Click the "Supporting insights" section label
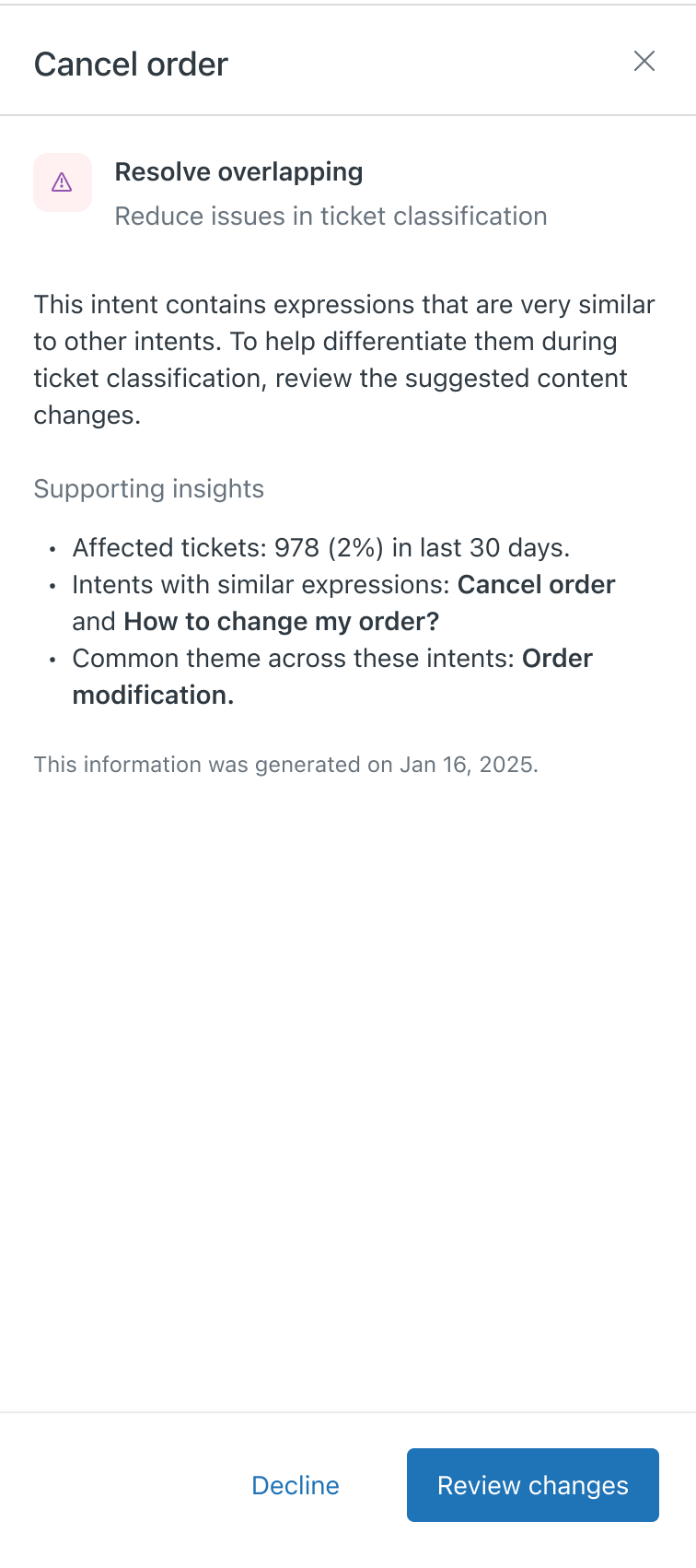The height and width of the screenshot is (1568, 696). (x=149, y=489)
